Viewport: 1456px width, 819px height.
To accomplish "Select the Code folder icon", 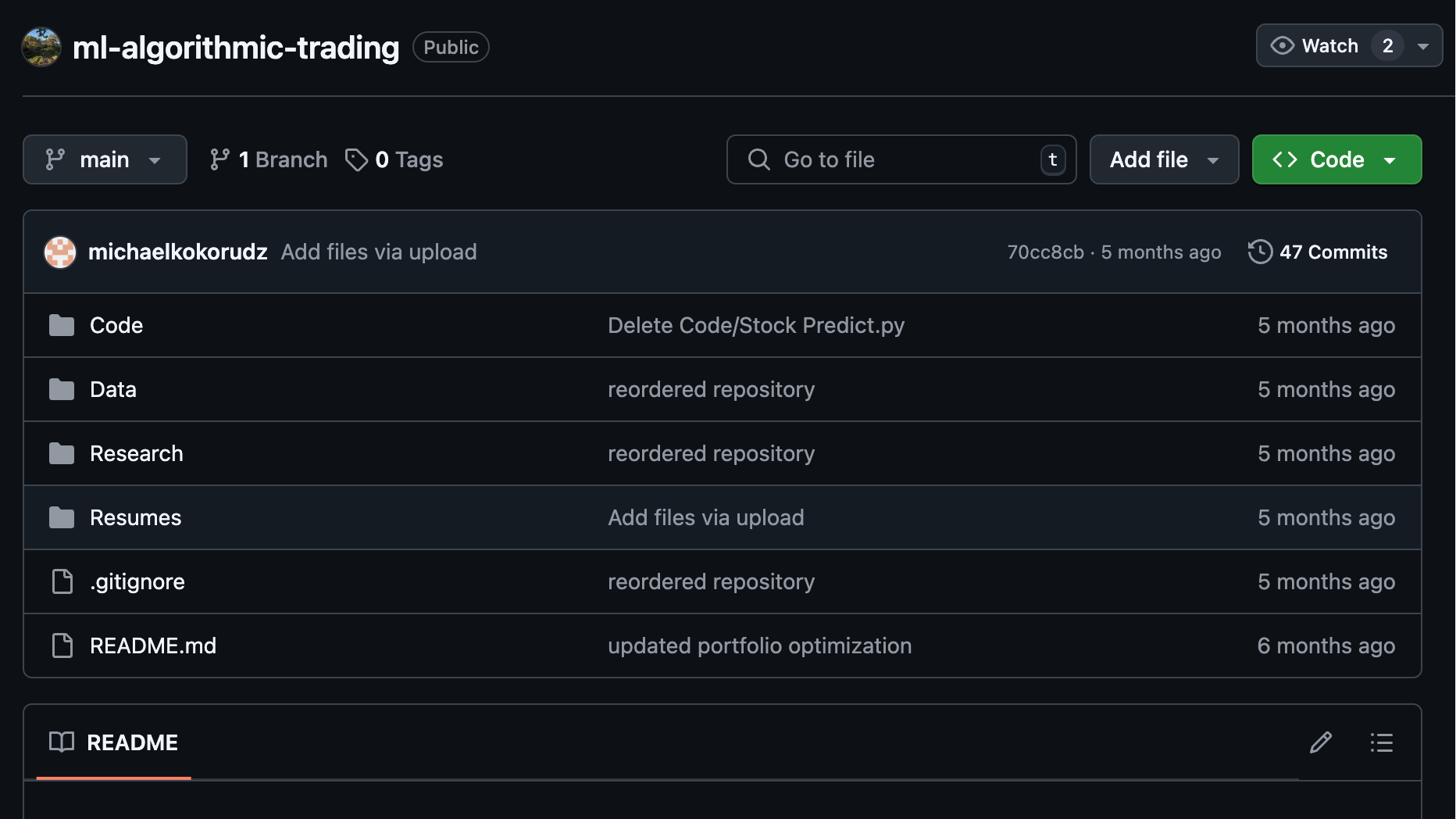I will pos(61,325).
